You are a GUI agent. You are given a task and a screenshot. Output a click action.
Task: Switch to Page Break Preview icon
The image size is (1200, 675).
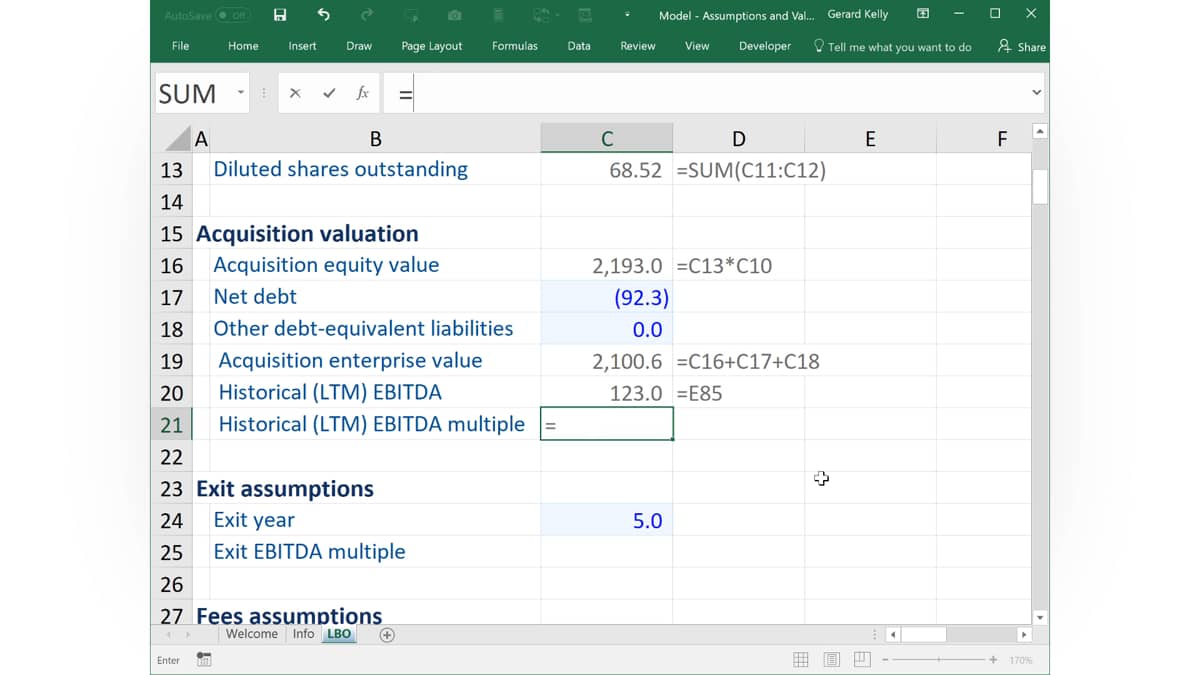tap(862, 660)
